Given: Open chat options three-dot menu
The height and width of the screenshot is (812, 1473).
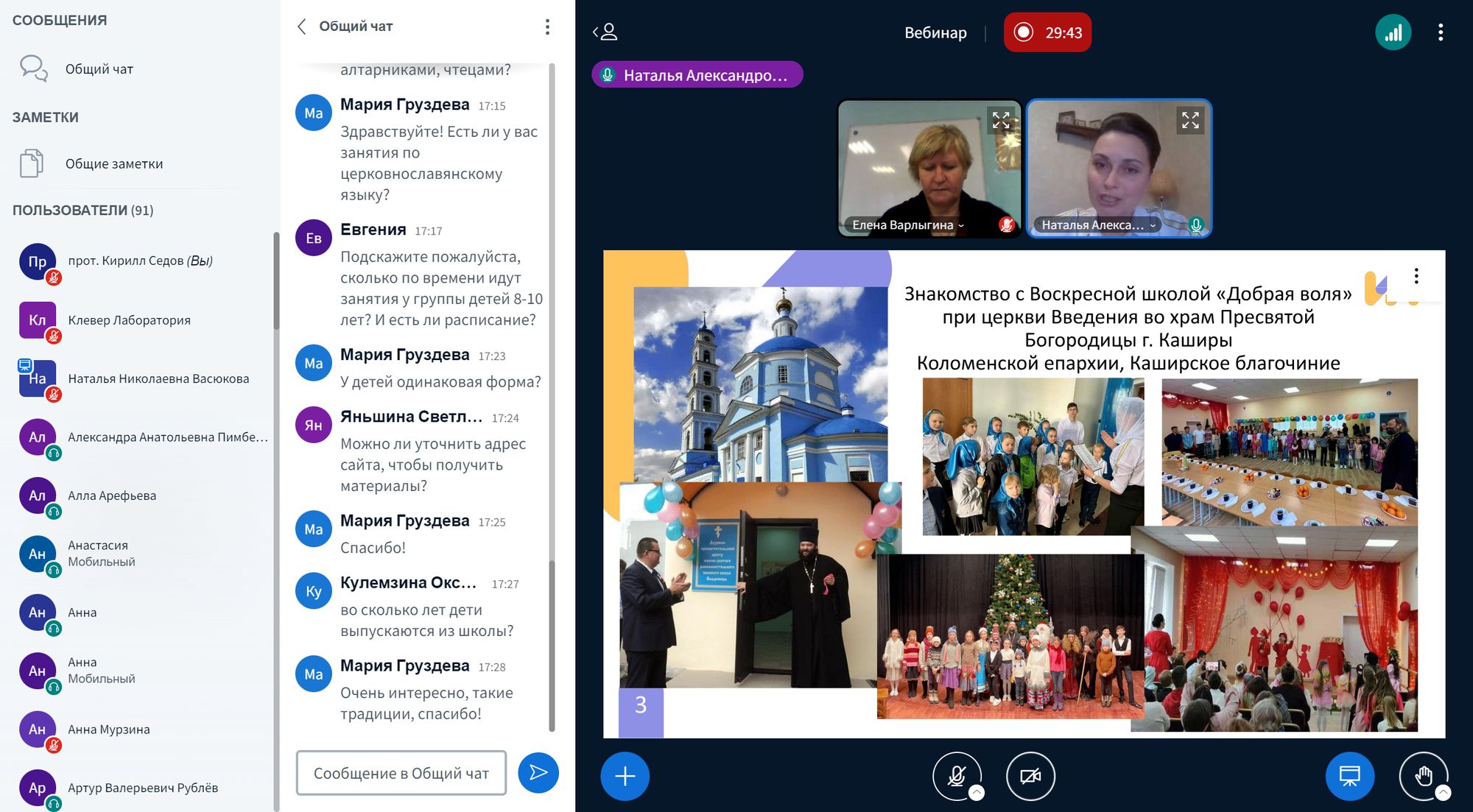Looking at the screenshot, I should (x=547, y=27).
